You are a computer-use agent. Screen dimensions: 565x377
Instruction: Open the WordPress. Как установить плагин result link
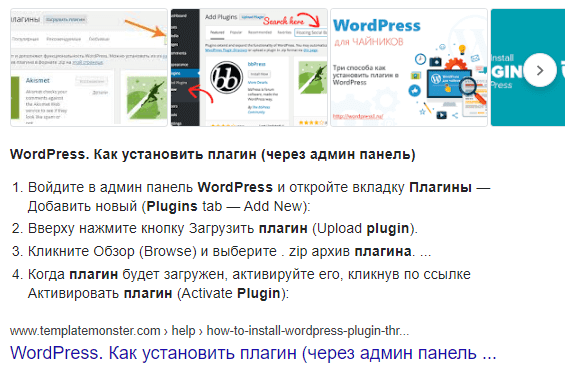(253, 352)
